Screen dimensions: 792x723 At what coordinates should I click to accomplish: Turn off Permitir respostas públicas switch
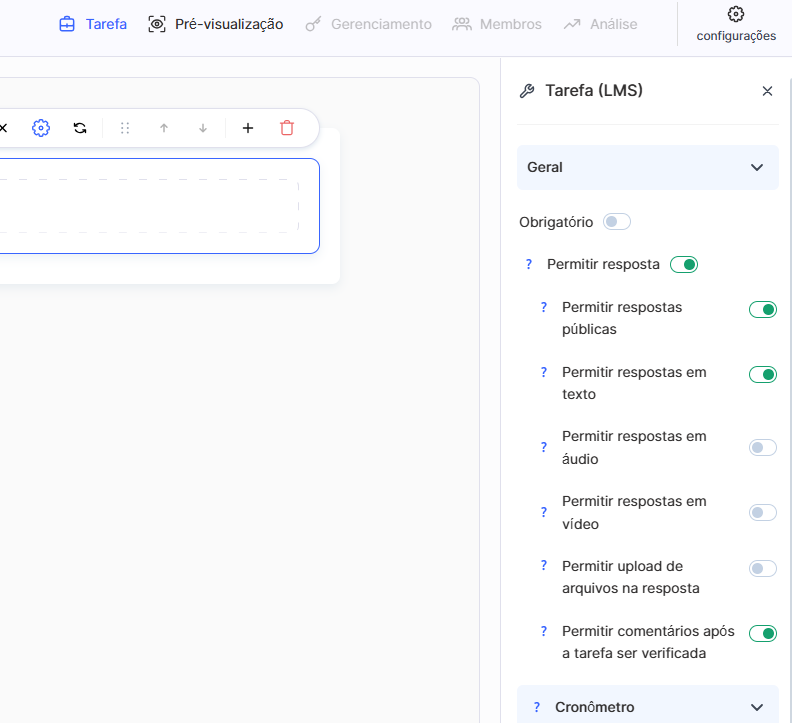(763, 310)
